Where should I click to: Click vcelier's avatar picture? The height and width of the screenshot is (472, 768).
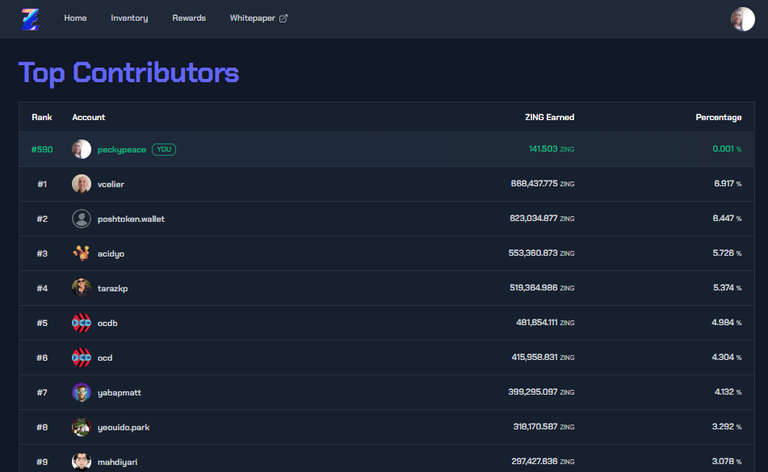[81, 184]
